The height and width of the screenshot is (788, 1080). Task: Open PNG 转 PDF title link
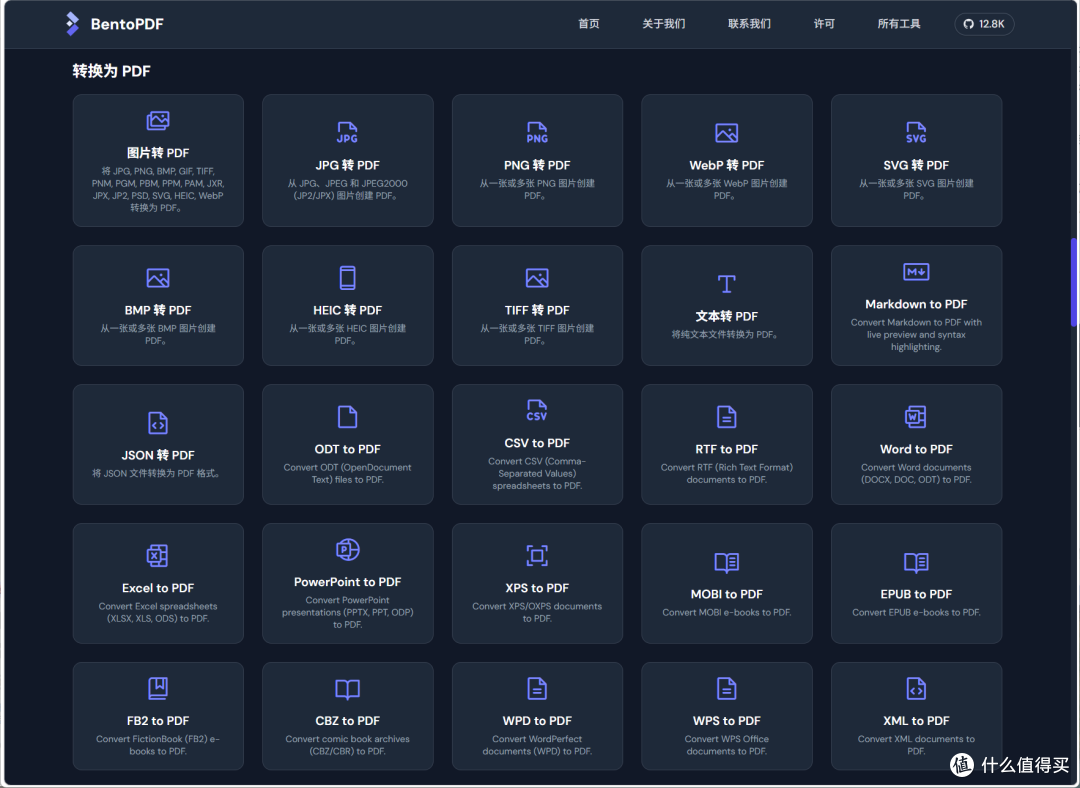pos(537,165)
